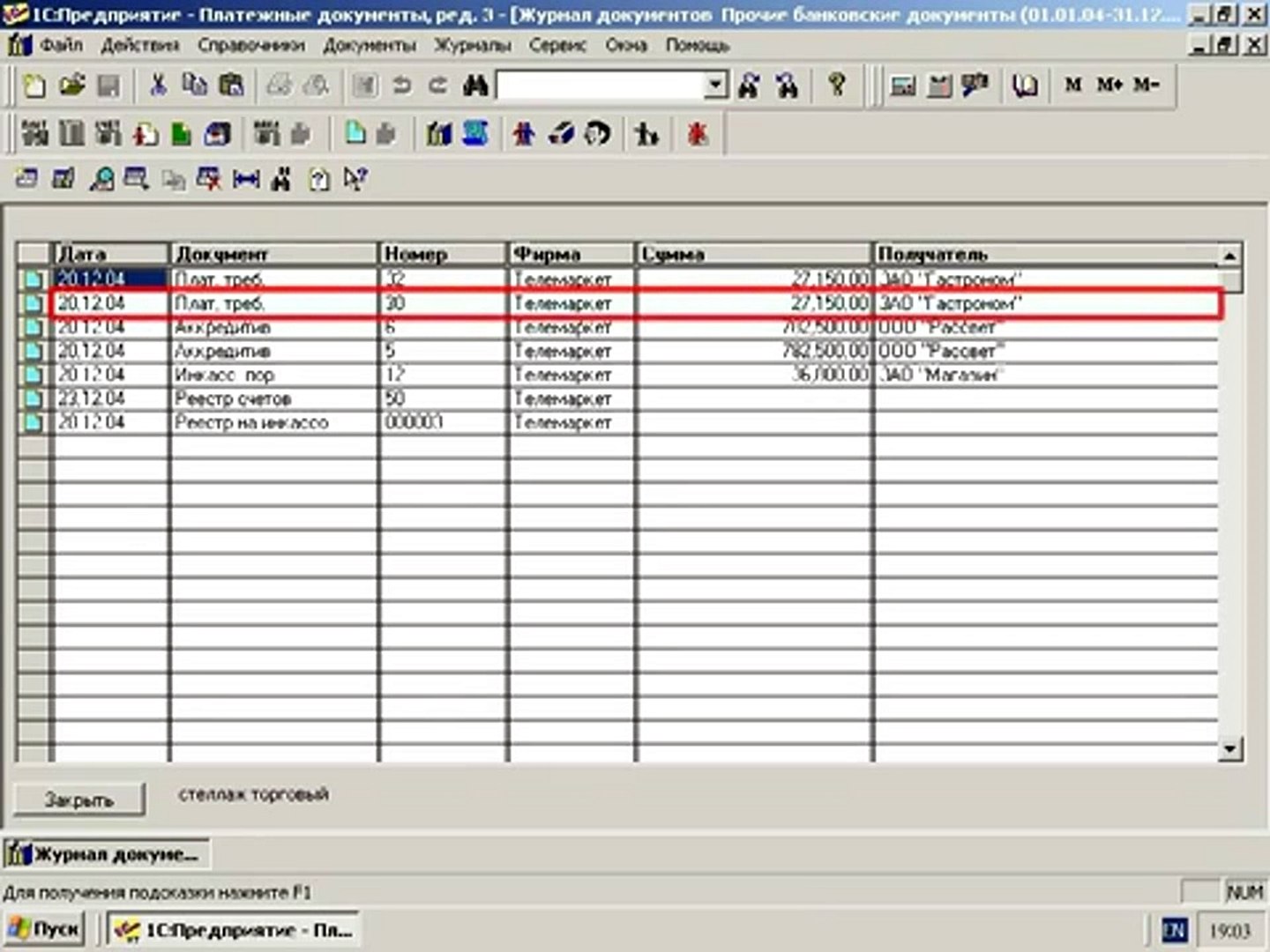Click the Open folder icon
The image size is (1270, 952).
coord(71,86)
